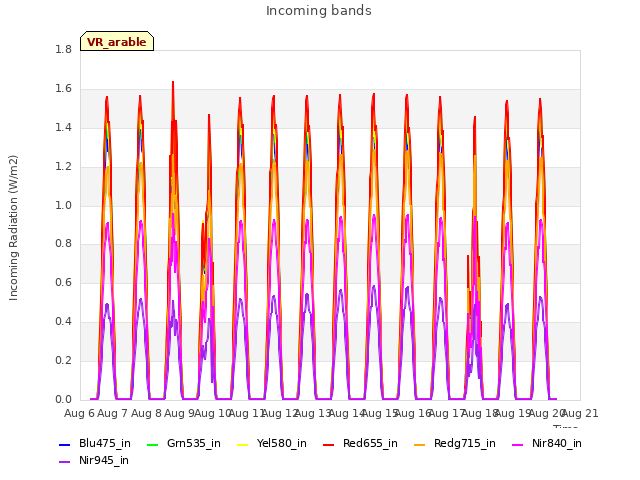Viewport: 640px width, 480px height.
Task: Click the Nir945_in legend color swatch
Action: (x=65, y=462)
